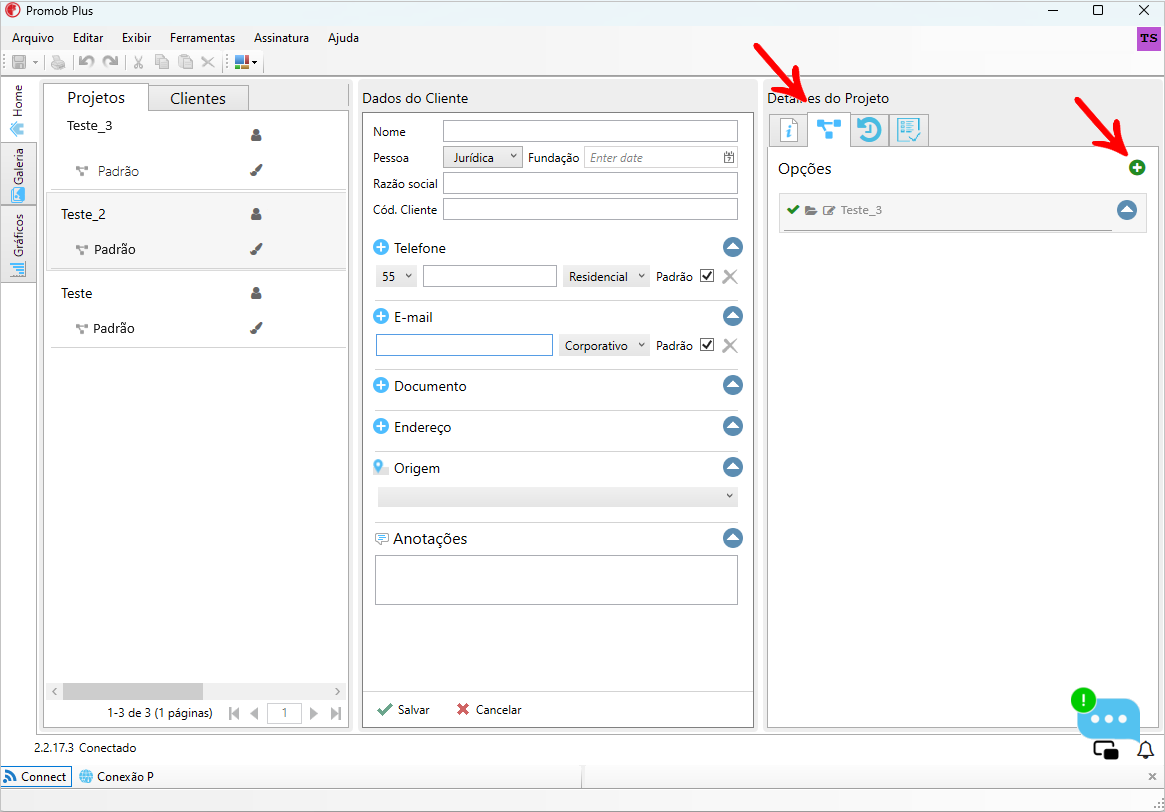1165x812 pixels.
Task: Click the edit icon beside Teste_3 option
Action: coord(829,210)
